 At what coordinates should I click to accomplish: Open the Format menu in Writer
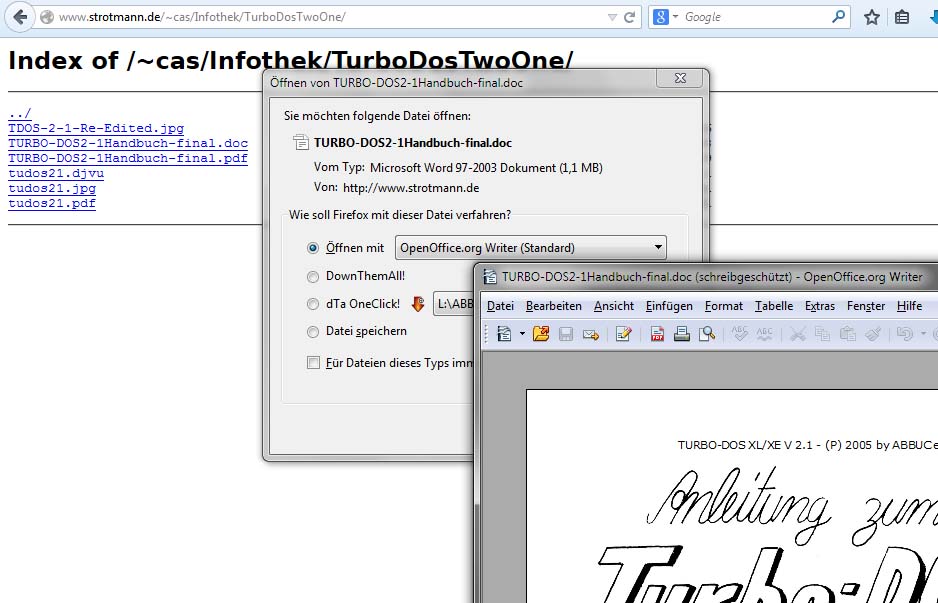pyautogui.click(x=724, y=306)
